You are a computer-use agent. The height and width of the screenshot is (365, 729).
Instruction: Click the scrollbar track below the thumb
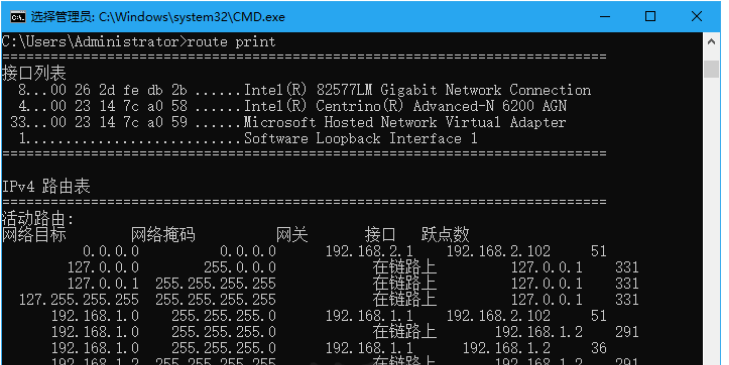coord(711,219)
